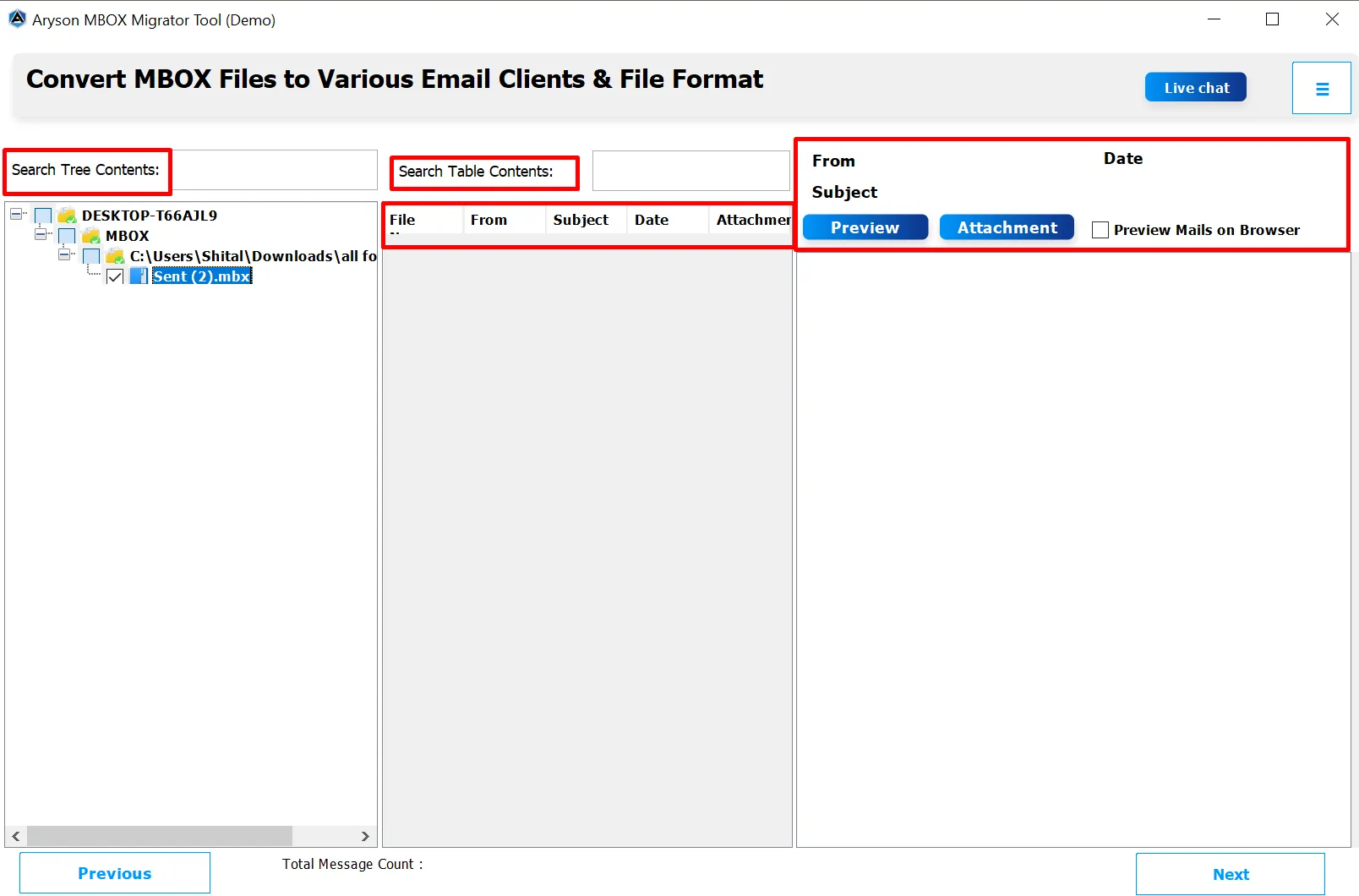Click the folder icon next to the Downloads path
This screenshot has width=1359, height=896.
pos(115,256)
